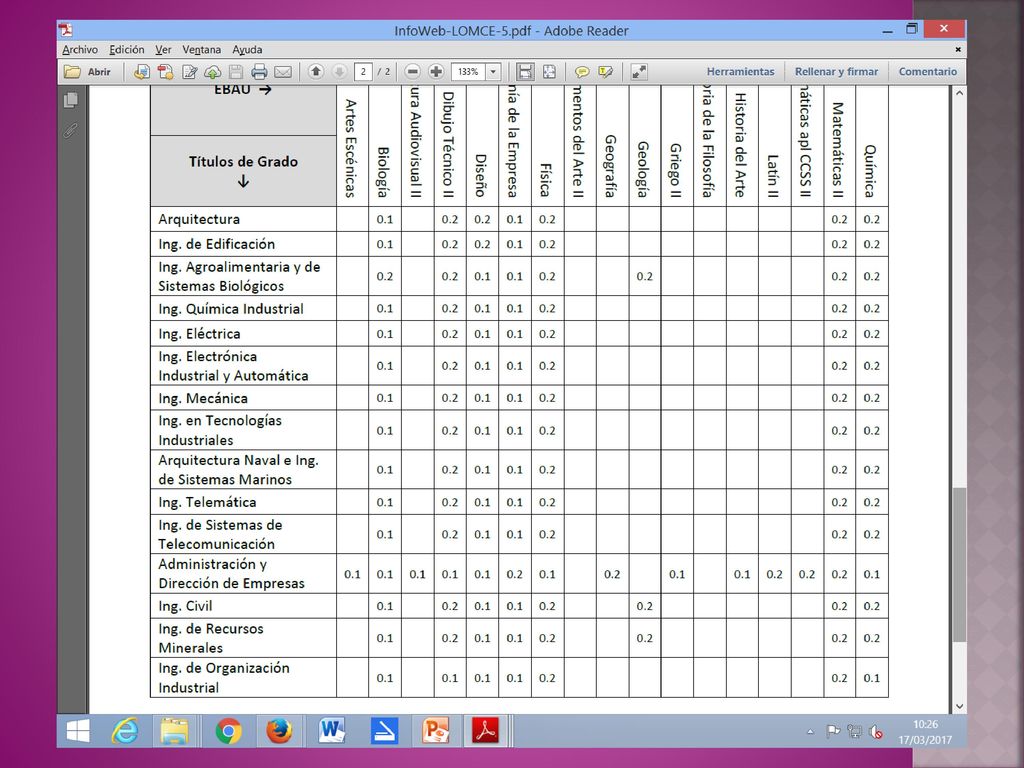Screen dimensions: 1024x768
Task: Print the document using the printer icon
Action: (259, 72)
